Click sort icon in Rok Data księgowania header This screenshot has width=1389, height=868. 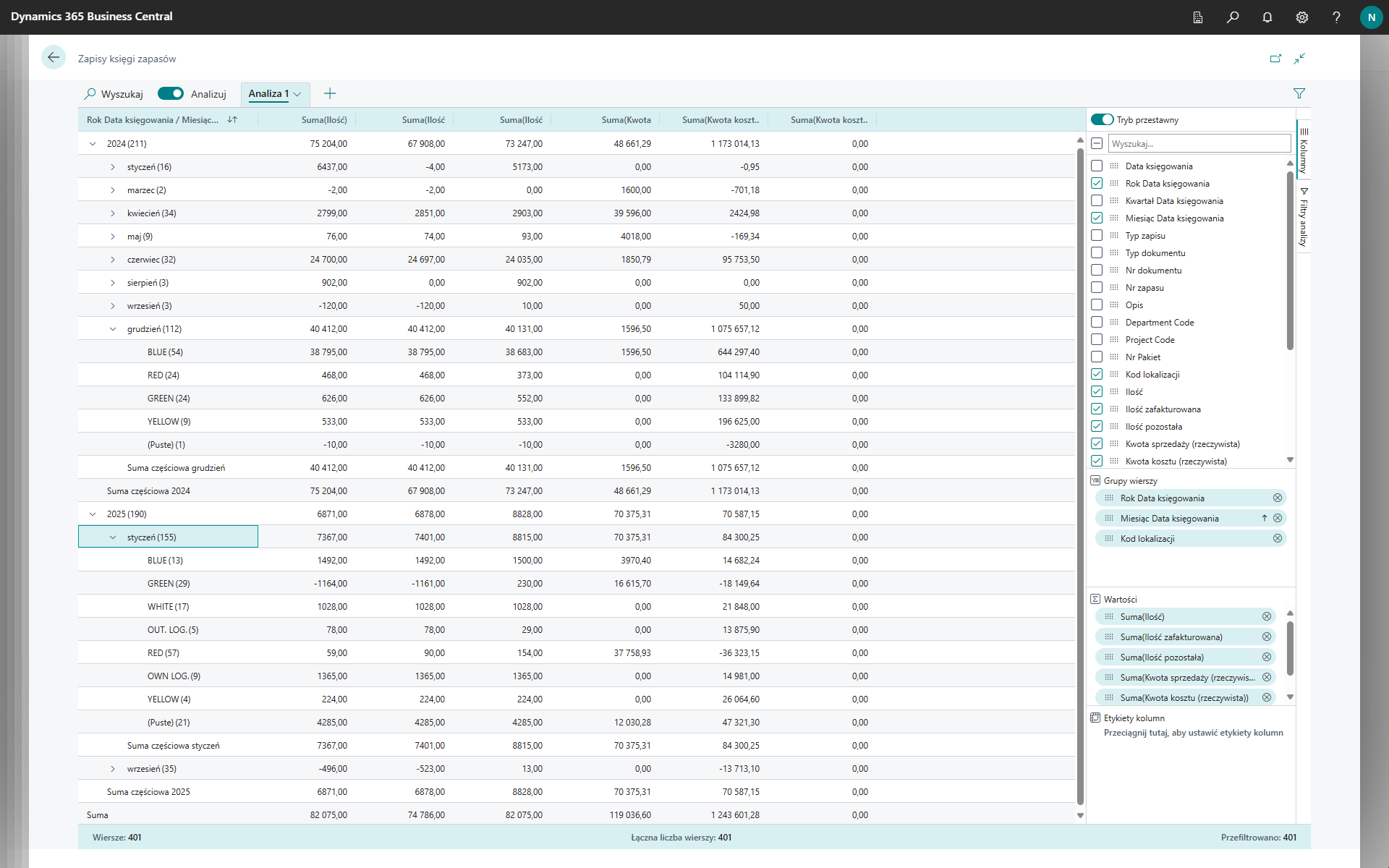click(x=232, y=119)
